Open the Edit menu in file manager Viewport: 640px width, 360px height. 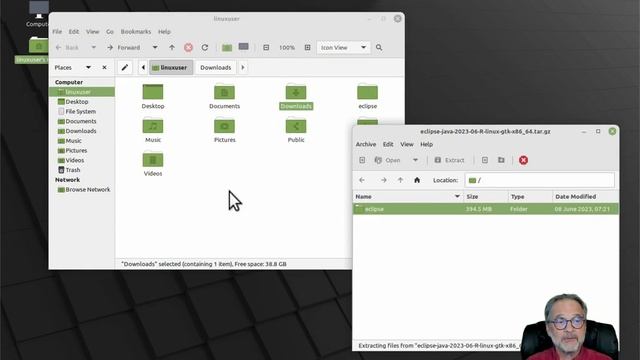click(74, 31)
